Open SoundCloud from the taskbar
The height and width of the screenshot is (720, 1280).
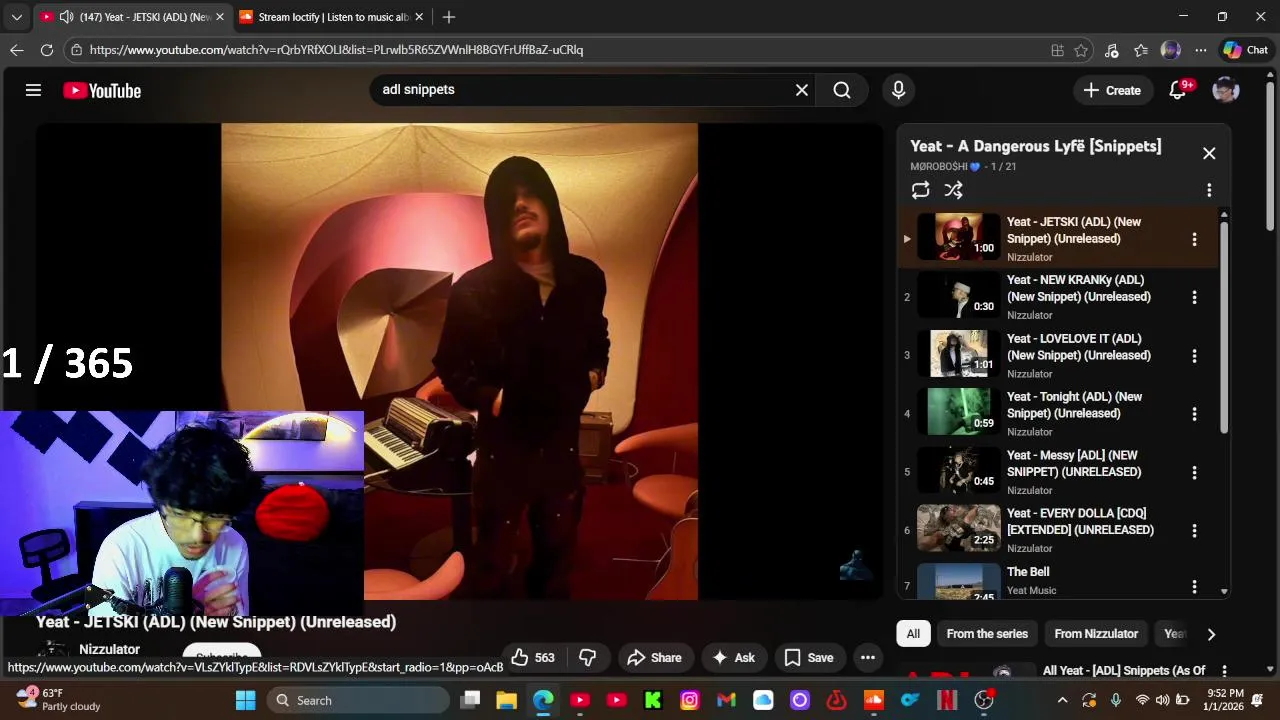[874, 700]
